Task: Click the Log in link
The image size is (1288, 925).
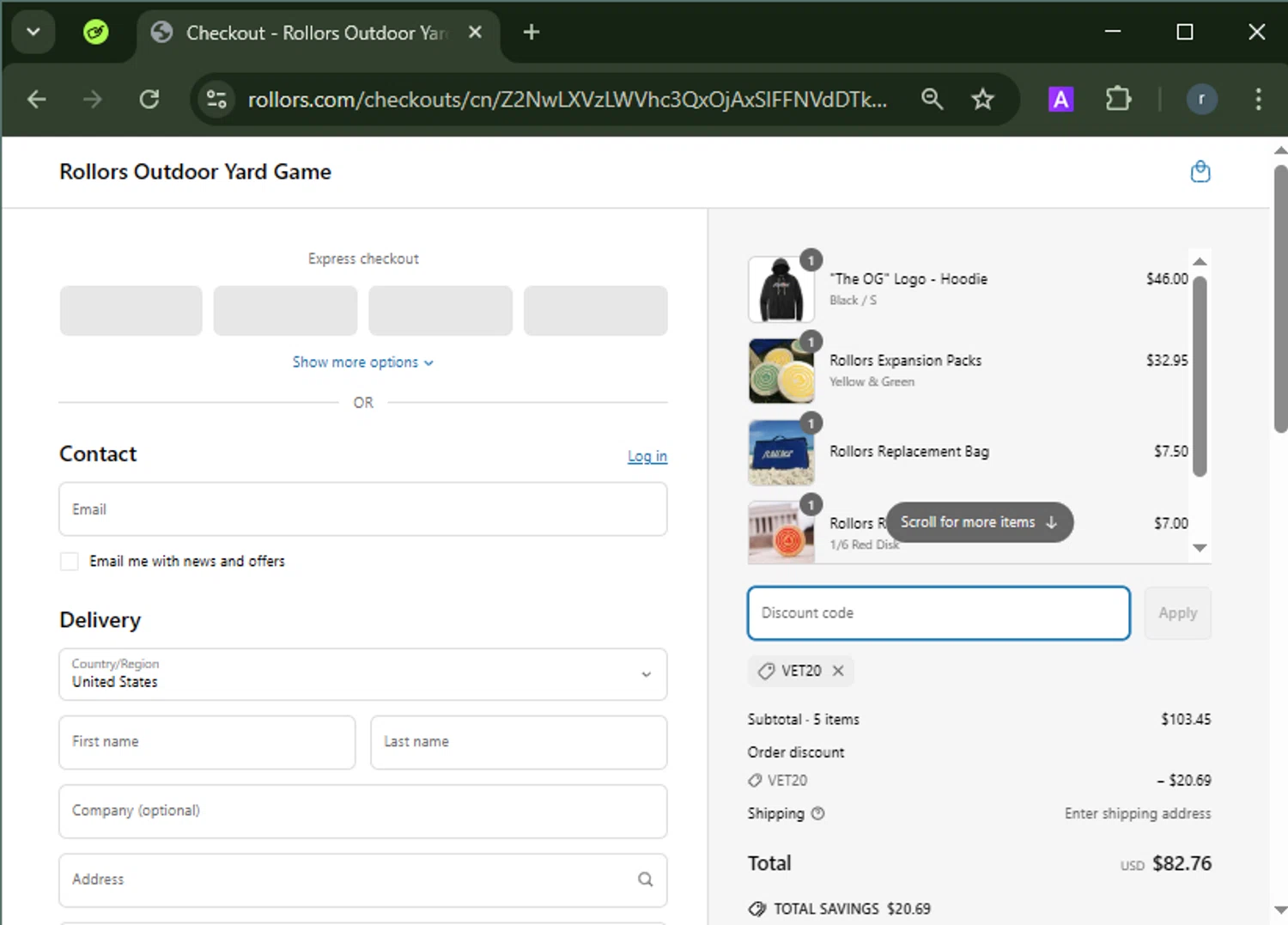Action: click(647, 456)
